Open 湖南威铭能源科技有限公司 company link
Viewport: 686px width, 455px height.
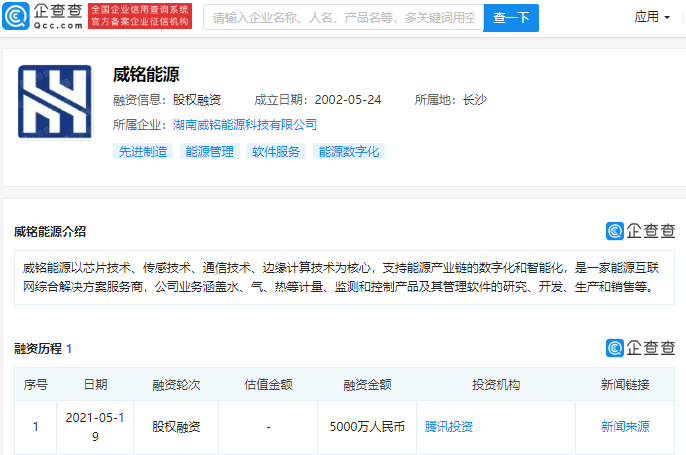pyautogui.click(x=245, y=125)
